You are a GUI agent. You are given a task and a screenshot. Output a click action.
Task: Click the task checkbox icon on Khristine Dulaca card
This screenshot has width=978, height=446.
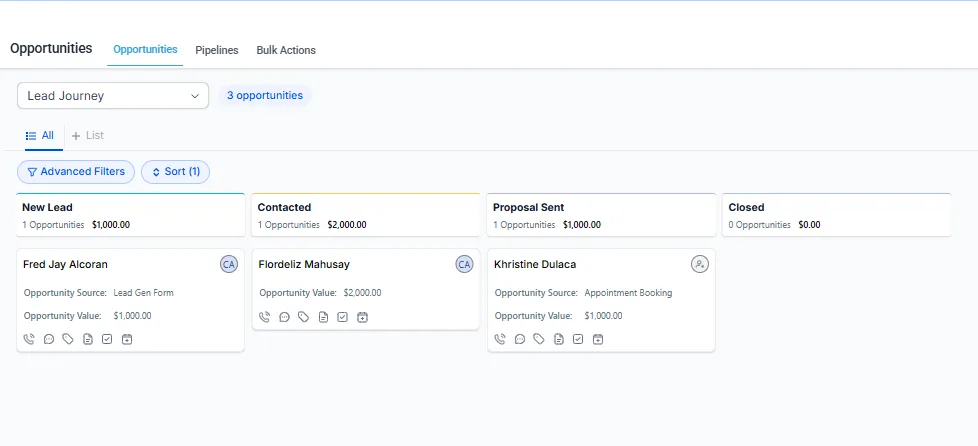(578, 339)
